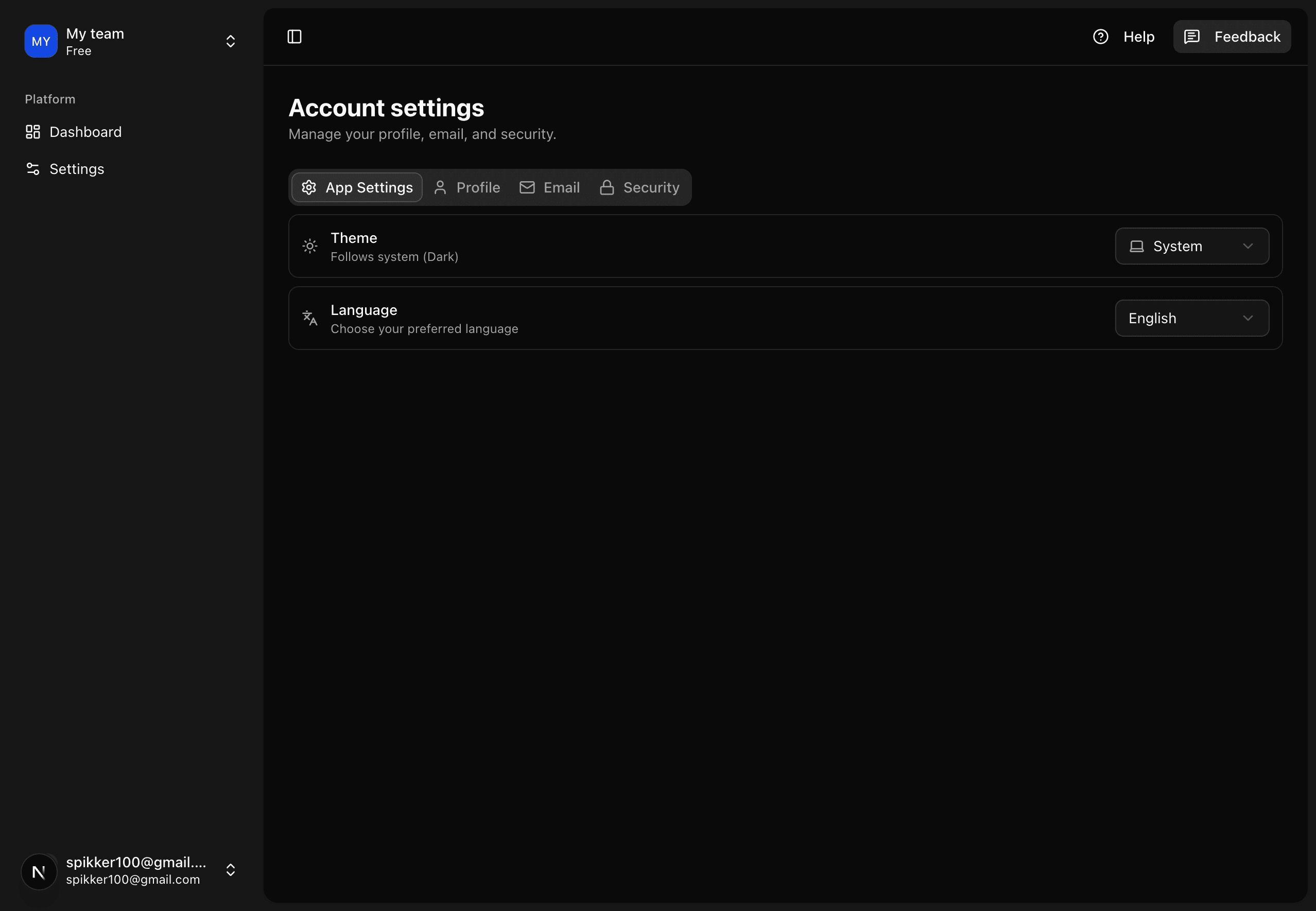Click the Help question mark icon

click(x=1100, y=37)
